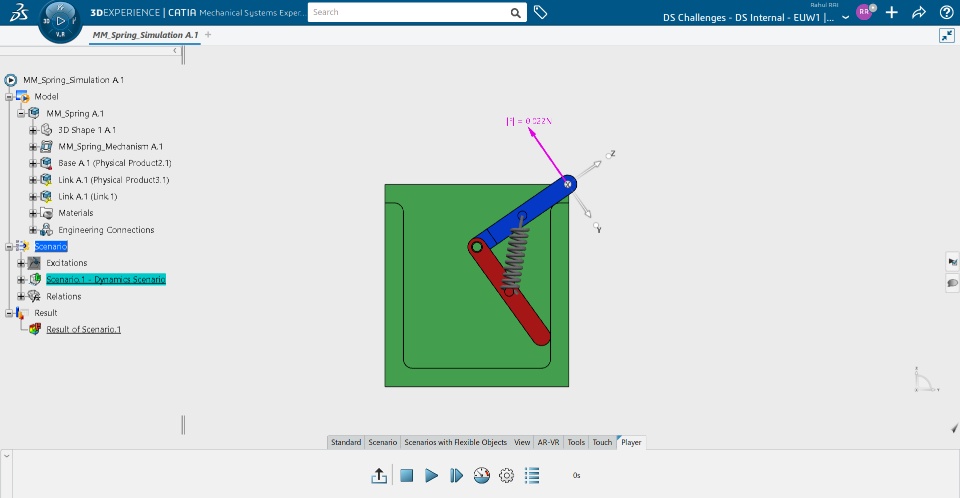Click in the Search input field
This screenshot has width=960, height=498.
pos(409,12)
